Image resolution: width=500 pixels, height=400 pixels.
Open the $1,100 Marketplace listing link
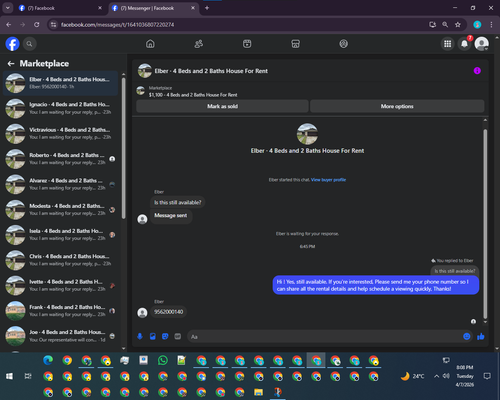pos(193,95)
